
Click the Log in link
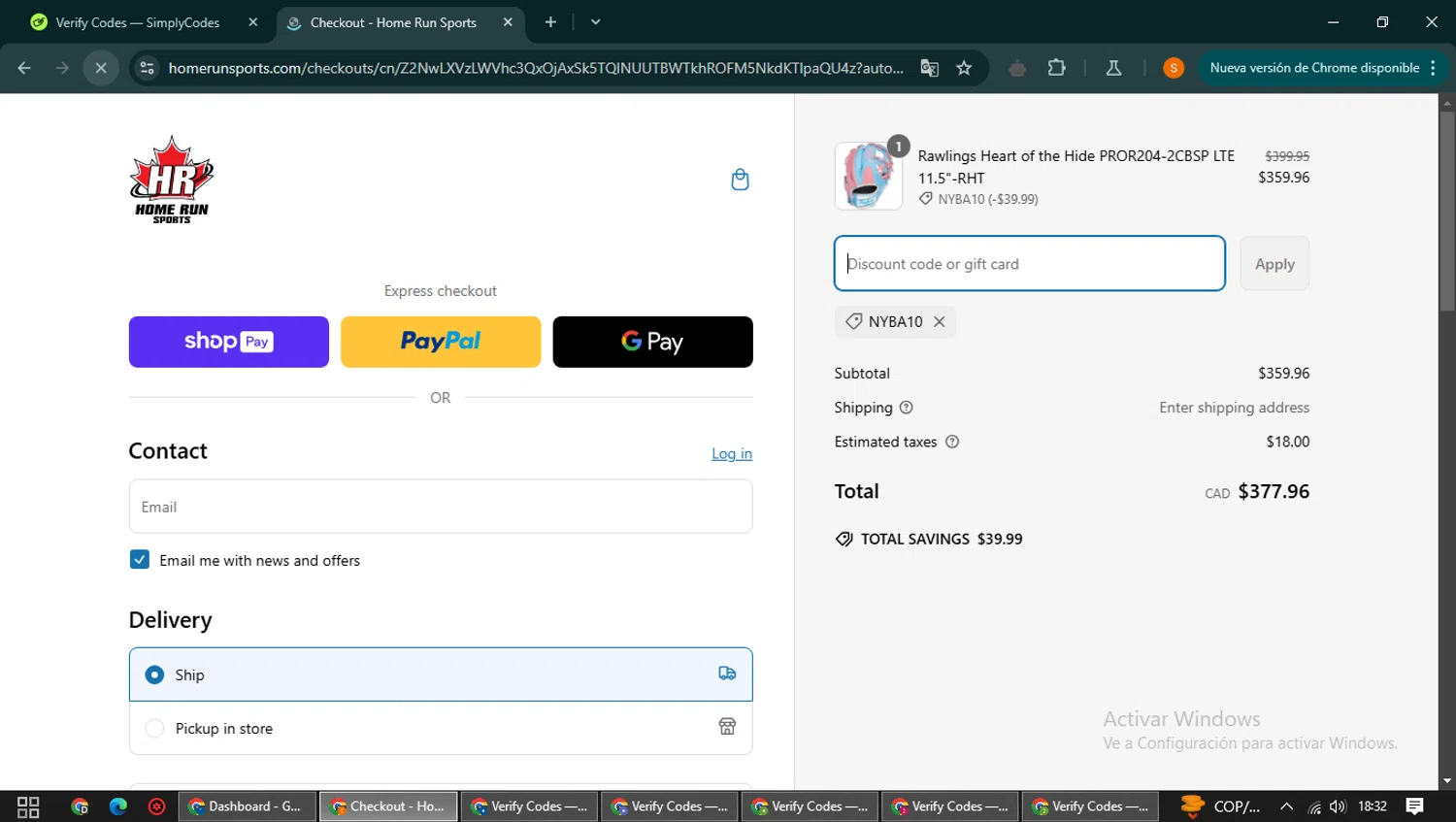732,453
